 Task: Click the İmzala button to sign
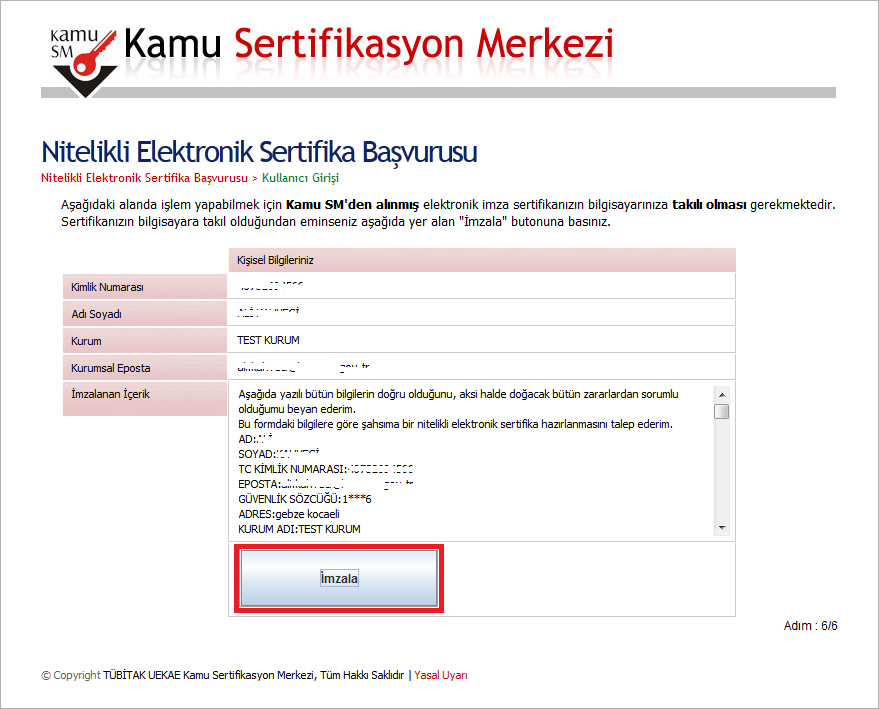click(339, 578)
